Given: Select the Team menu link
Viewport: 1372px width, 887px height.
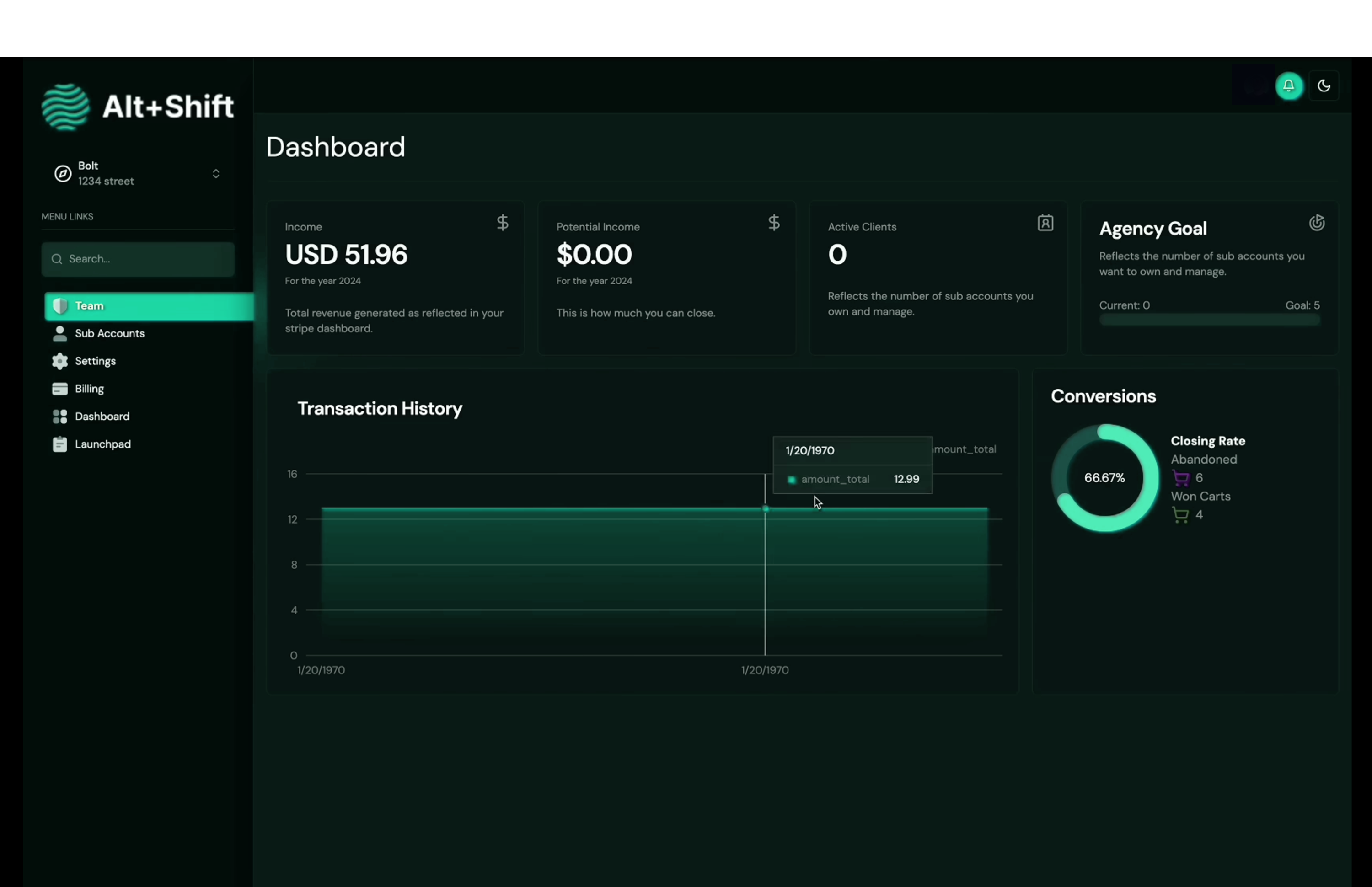Looking at the screenshot, I should pos(149,306).
